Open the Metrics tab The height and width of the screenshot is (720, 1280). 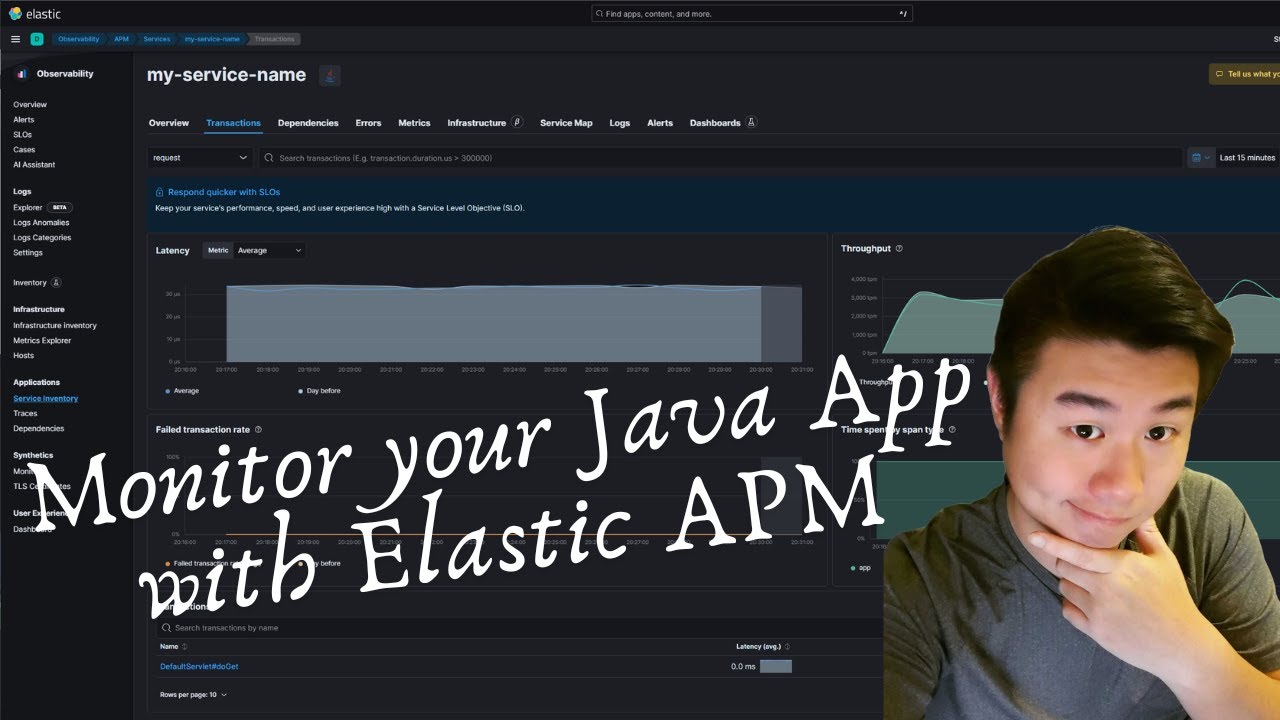pos(414,123)
